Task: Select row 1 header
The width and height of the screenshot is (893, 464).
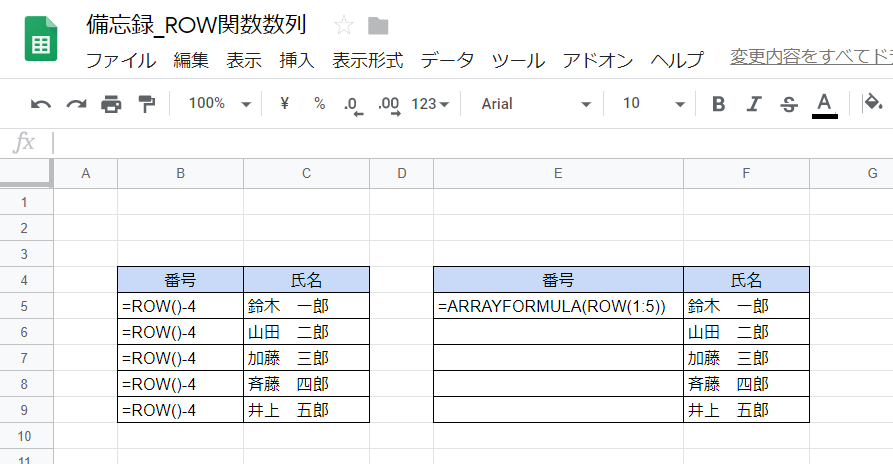Action: pyautogui.click(x=26, y=202)
